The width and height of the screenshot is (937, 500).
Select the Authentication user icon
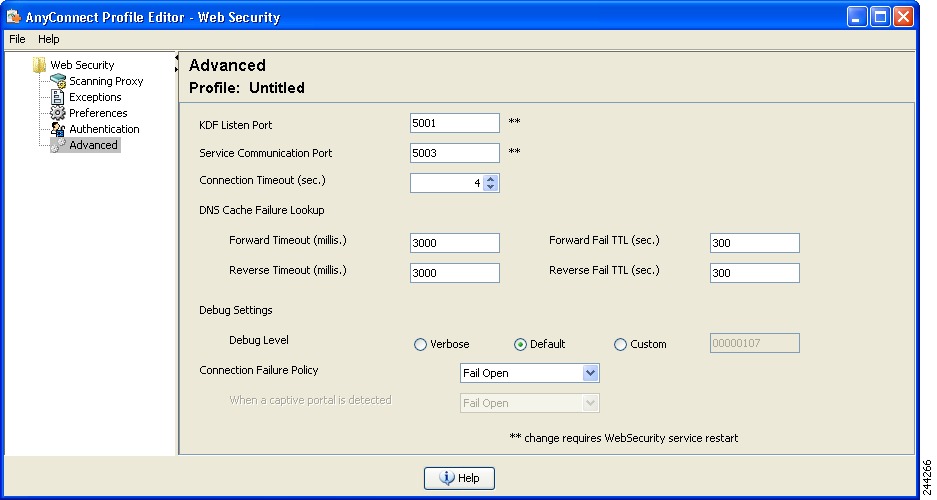[57, 129]
